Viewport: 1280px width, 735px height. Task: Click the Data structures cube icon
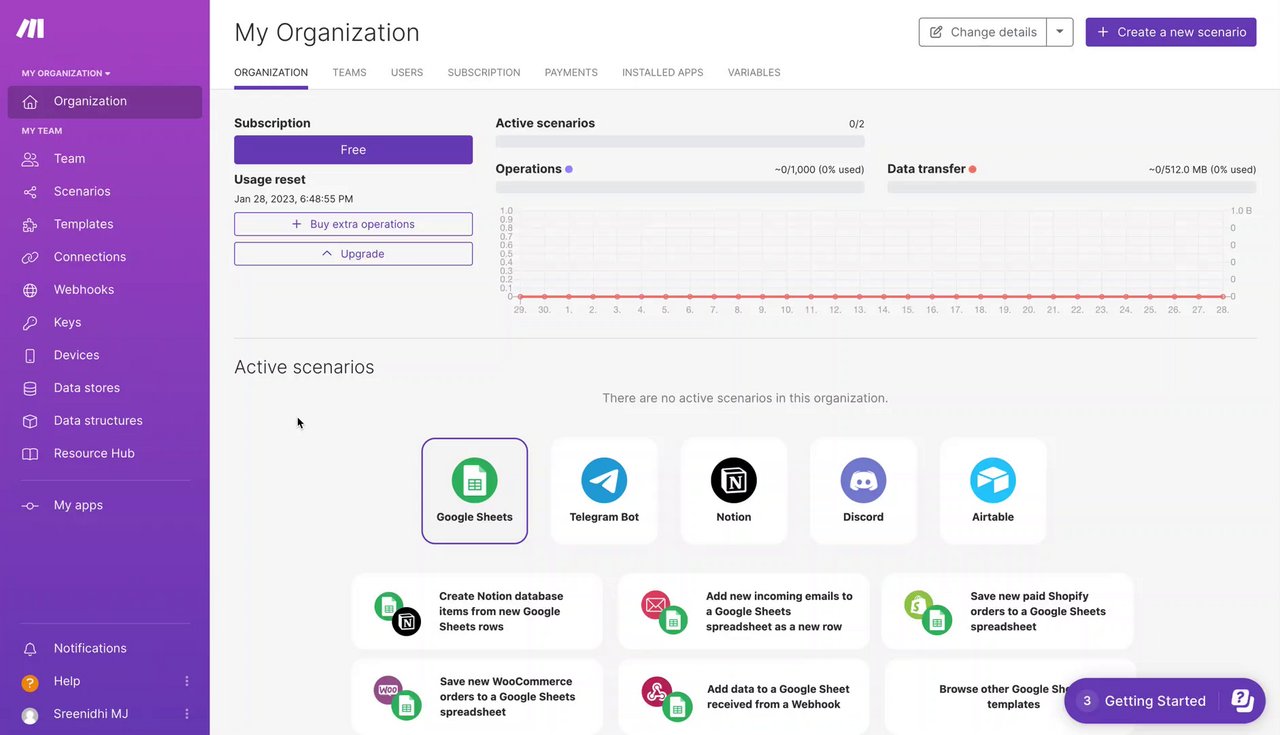[30, 421]
